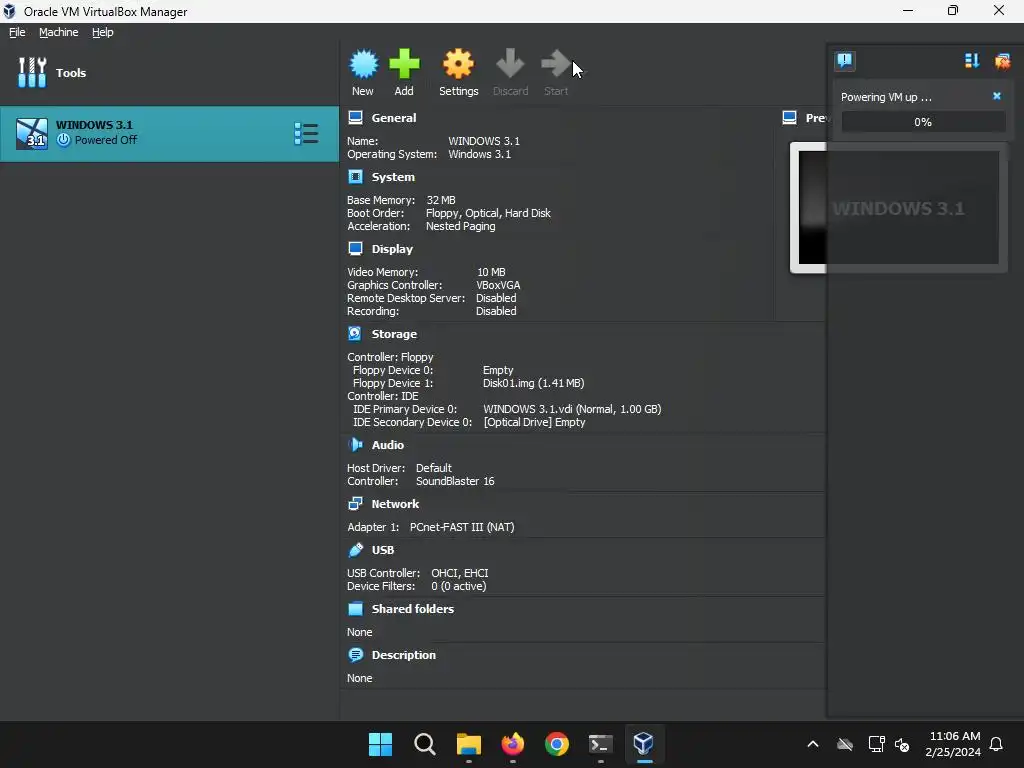Click the WINDOWS 3.1.vdi hard disk entry
This screenshot has width=1024, height=768.
coord(572,409)
